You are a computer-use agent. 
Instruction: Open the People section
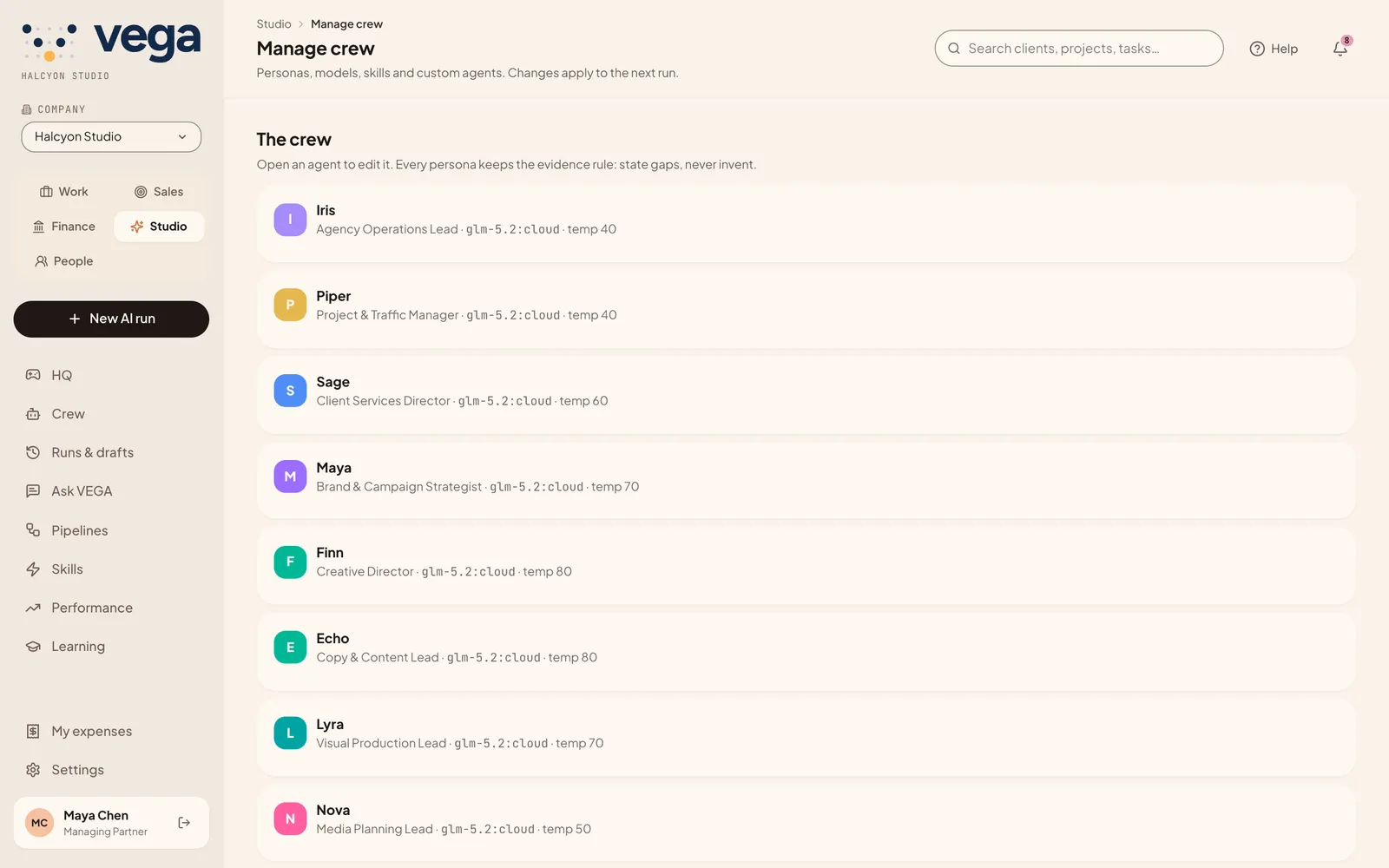click(x=64, y=261)
